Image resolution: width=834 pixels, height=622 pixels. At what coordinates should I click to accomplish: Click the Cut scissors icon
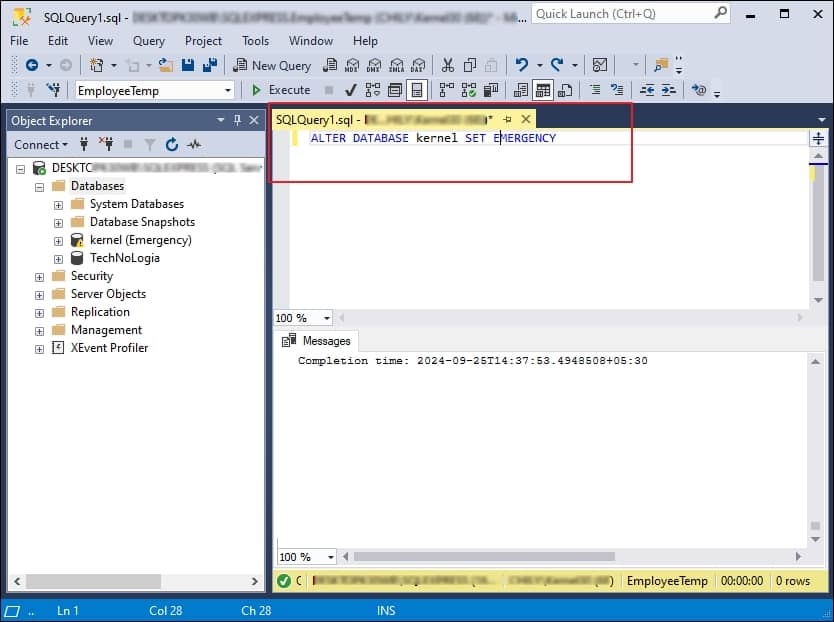tap(448, 65)
